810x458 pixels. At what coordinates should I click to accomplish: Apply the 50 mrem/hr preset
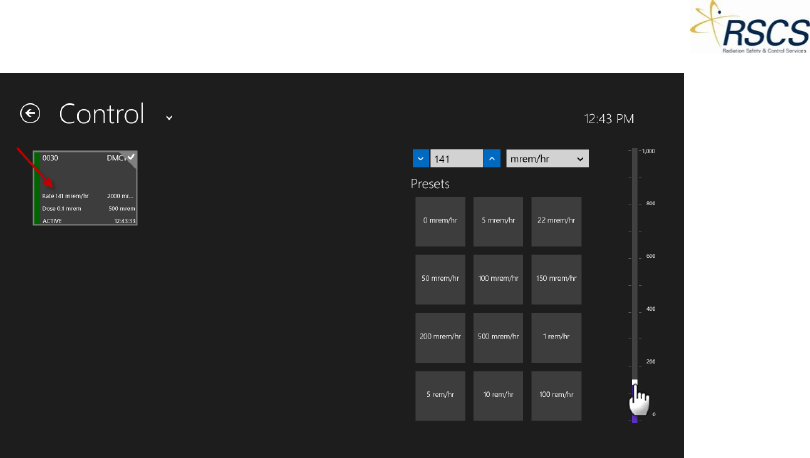click(x=440, y=279)
